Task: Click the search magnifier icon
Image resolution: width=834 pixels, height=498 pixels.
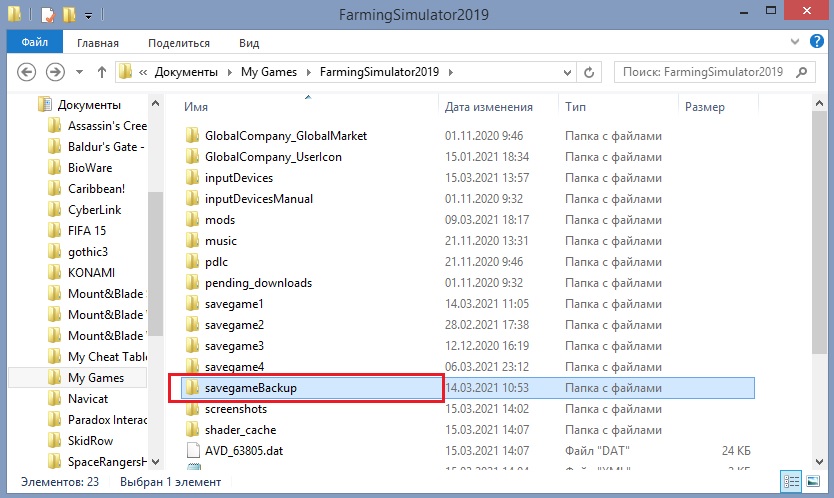Action: pos(802,72)
